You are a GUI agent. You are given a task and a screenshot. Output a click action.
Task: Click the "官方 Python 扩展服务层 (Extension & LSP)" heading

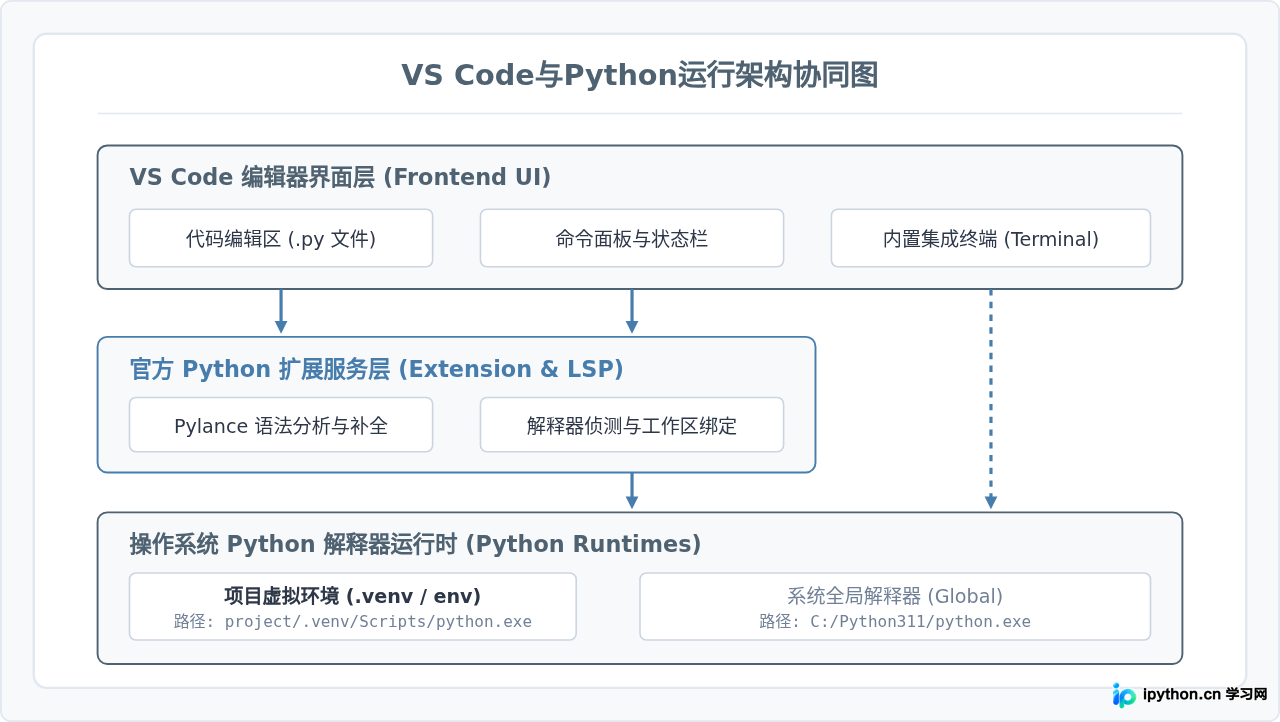pos(377,369)
